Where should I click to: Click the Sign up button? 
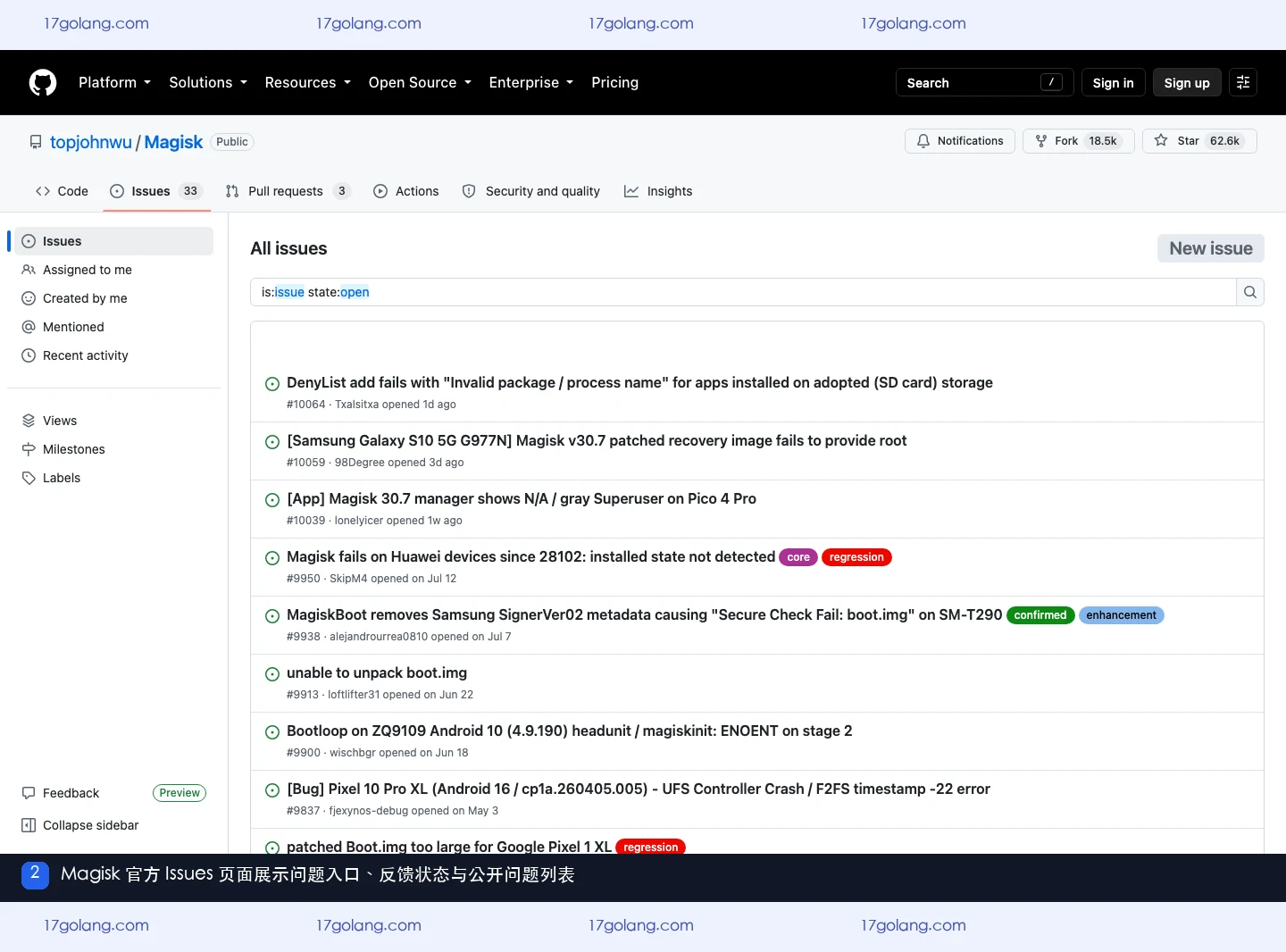(1187, 82)
